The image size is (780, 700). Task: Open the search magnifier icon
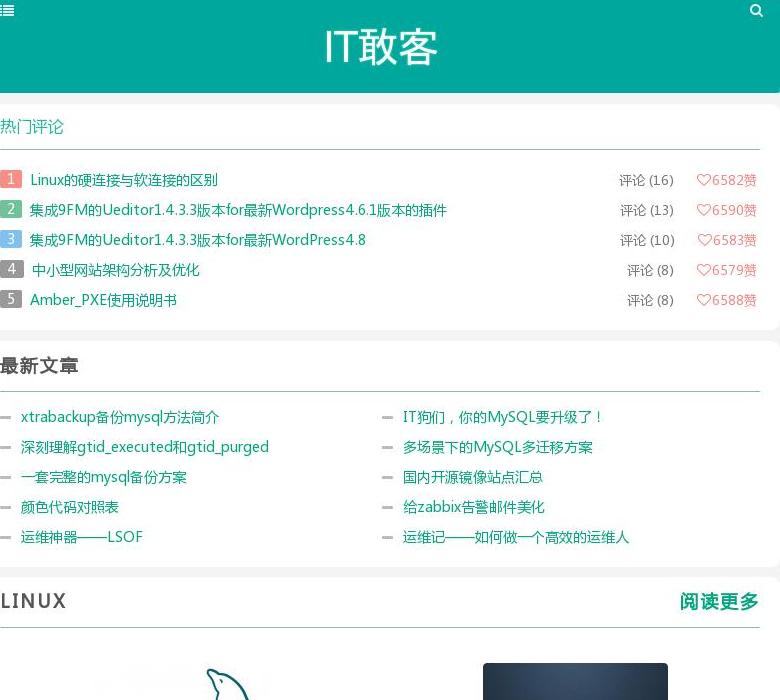point(756,10)
